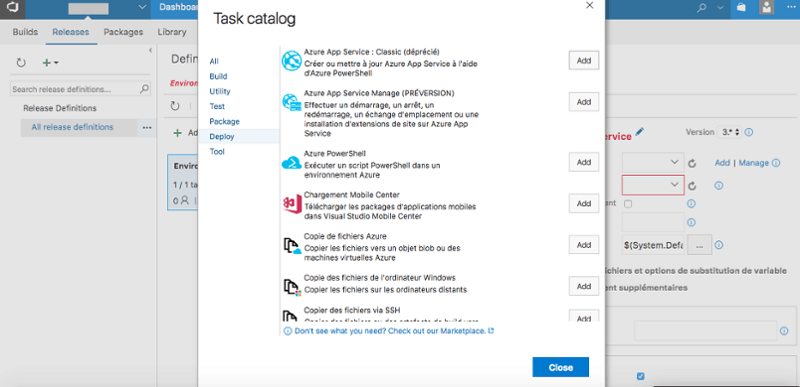This screenshot has height=387, width=800.
Task: Click the Copie des fichiers Windows icon
Action: pyautogui.click(x=292, y=287)
